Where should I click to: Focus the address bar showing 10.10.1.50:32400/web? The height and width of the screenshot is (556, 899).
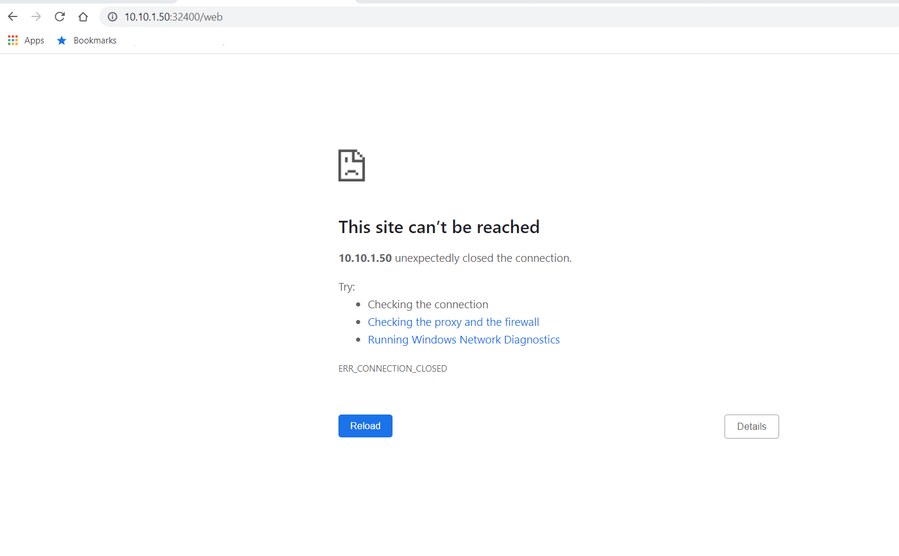499,17
